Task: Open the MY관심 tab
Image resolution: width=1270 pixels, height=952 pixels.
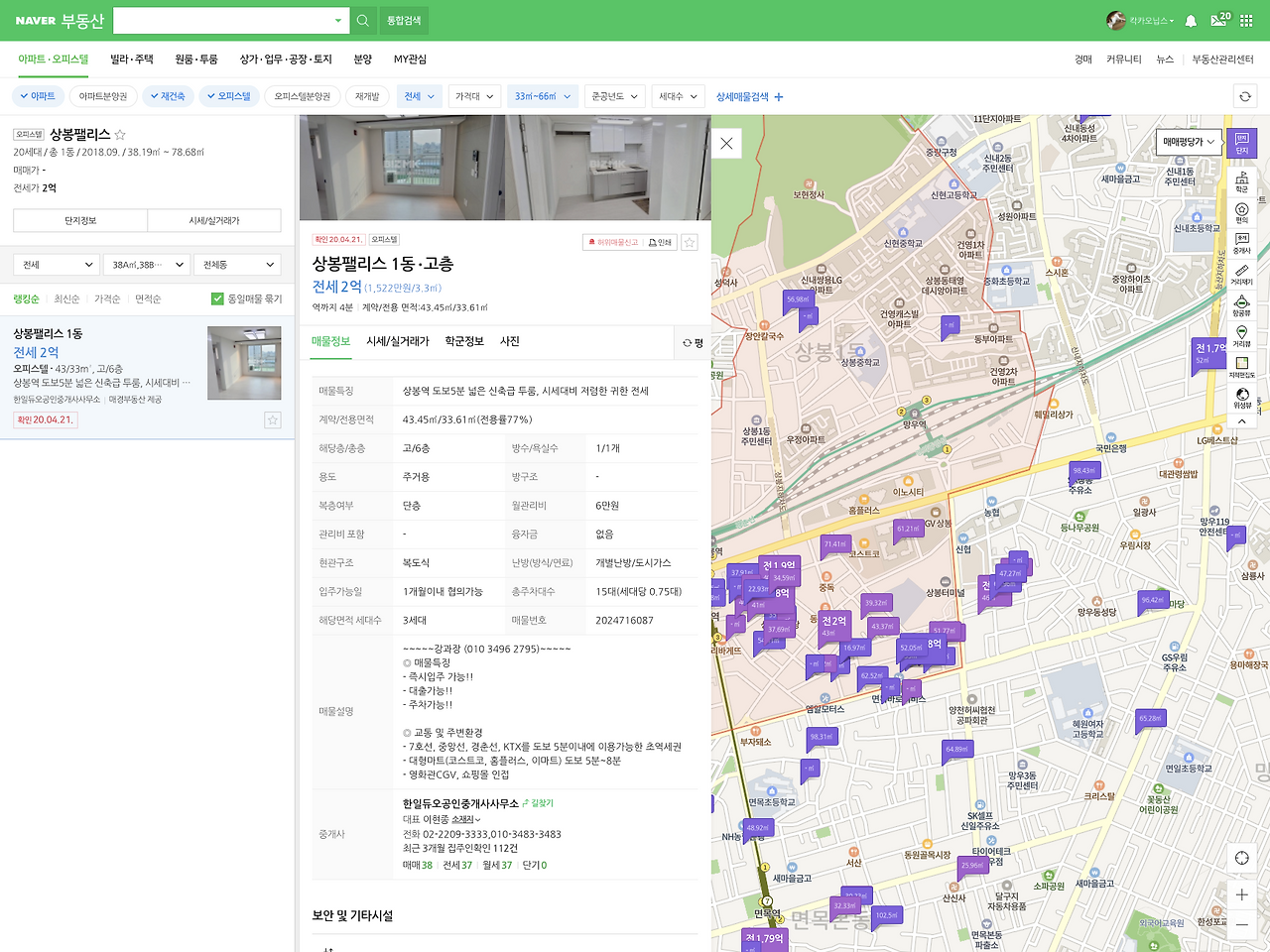Action: coord(410,59)
